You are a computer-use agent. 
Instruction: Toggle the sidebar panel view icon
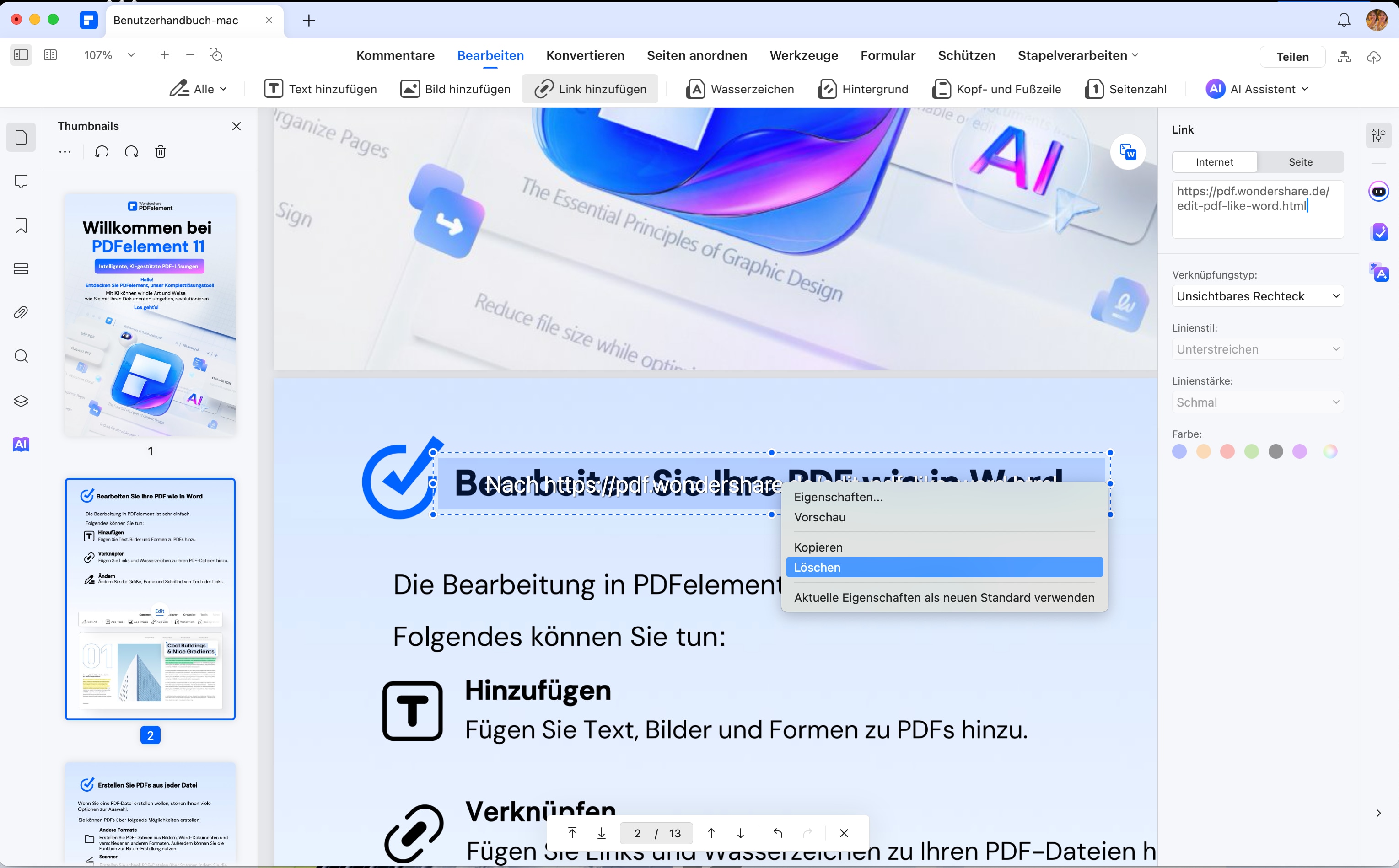pyautogui.click(x=21, y=55)
